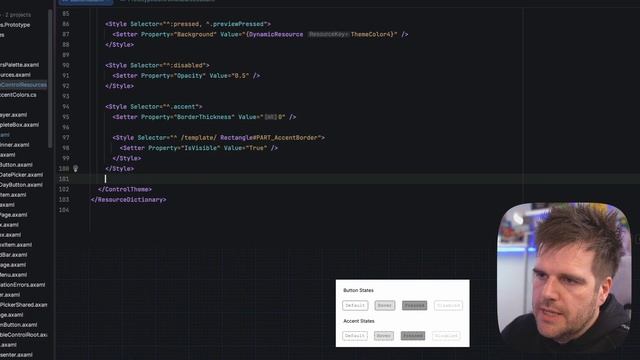This screenshot has width=640, height=360.
Task: Click the Opacity value 0.5 on line 91
Action: 239,76
